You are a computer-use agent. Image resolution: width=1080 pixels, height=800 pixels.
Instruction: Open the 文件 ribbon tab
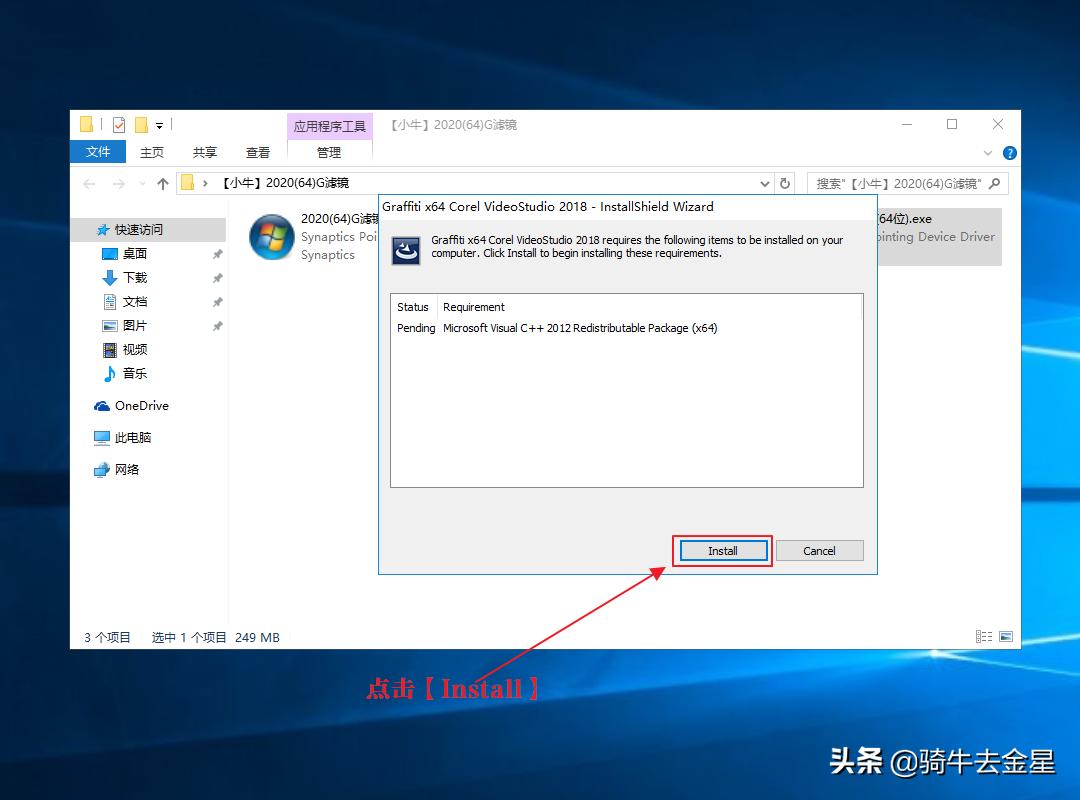[98, 152]
